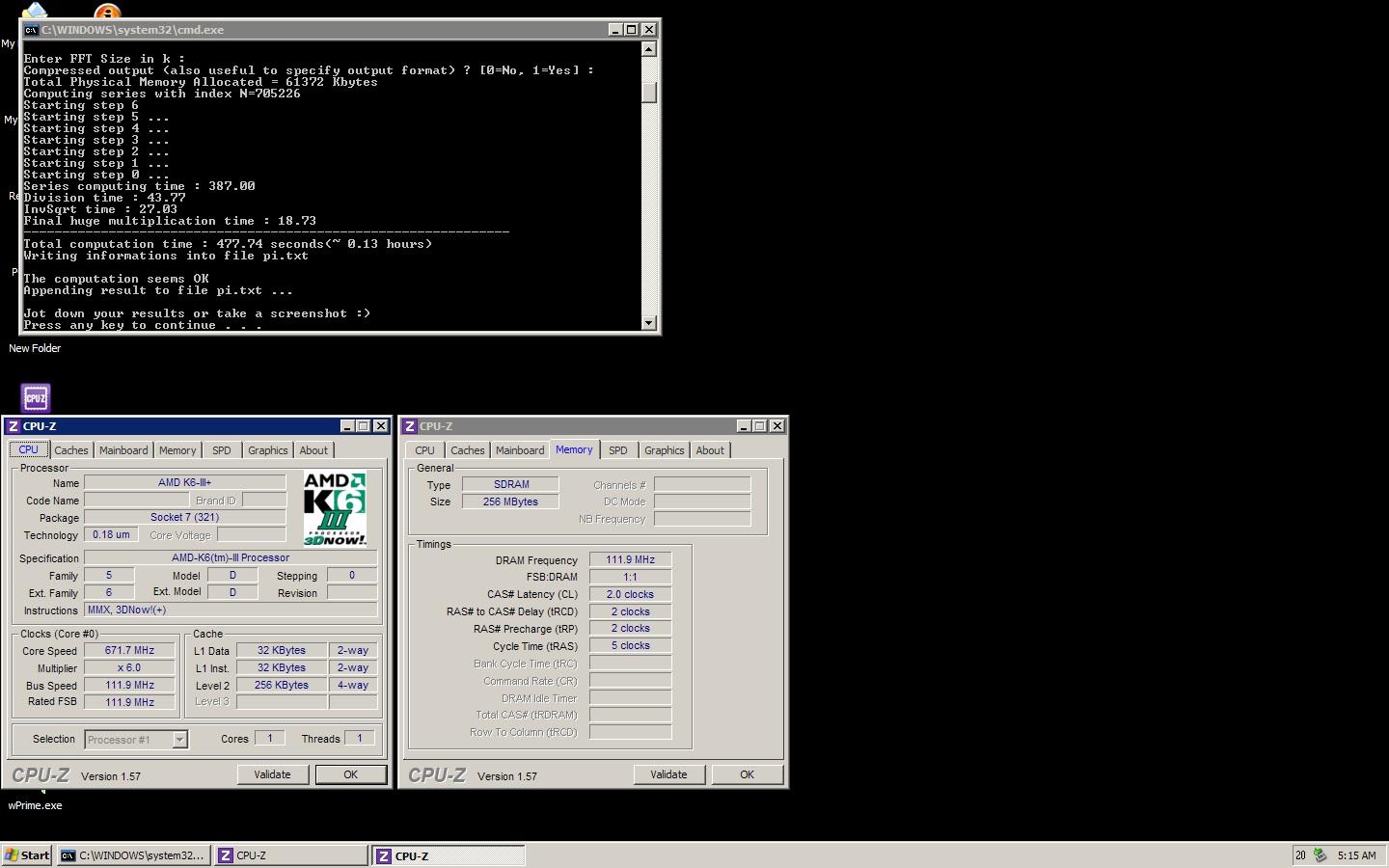The image size is (1389, 868).
Task: Click the left CPU-Z window title icon
Action: tap(14, 426)
